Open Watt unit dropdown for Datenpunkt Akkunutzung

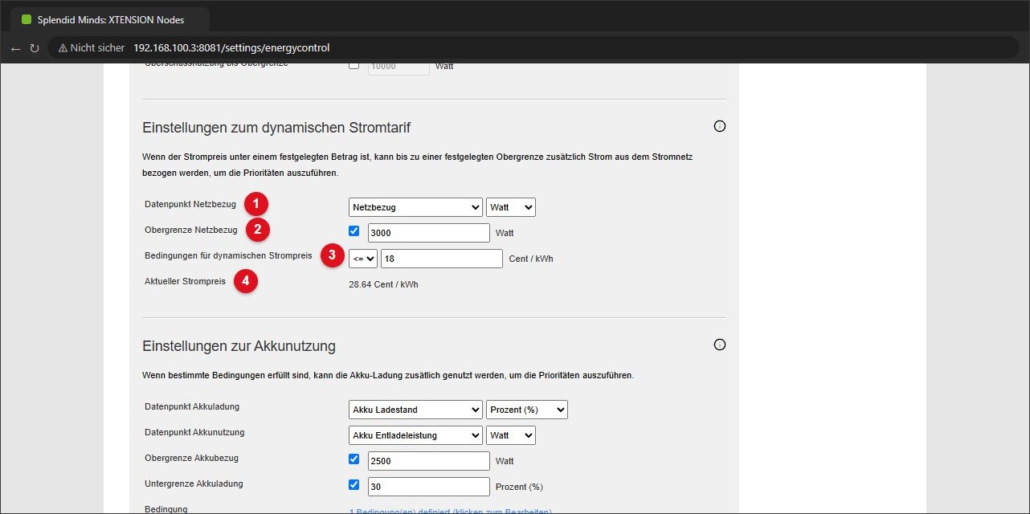(511, 435)
